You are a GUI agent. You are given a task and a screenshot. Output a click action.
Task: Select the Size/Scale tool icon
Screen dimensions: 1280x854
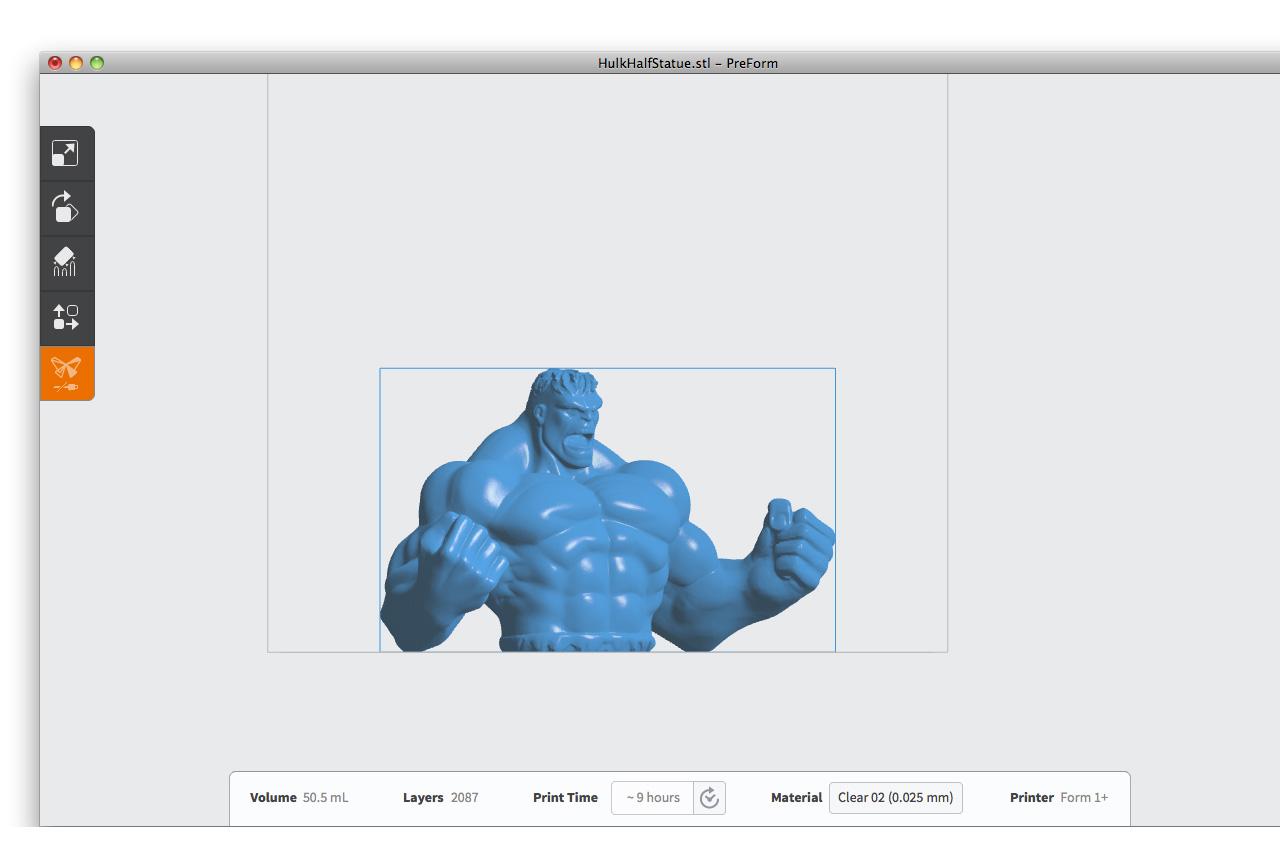pos(65,153)
